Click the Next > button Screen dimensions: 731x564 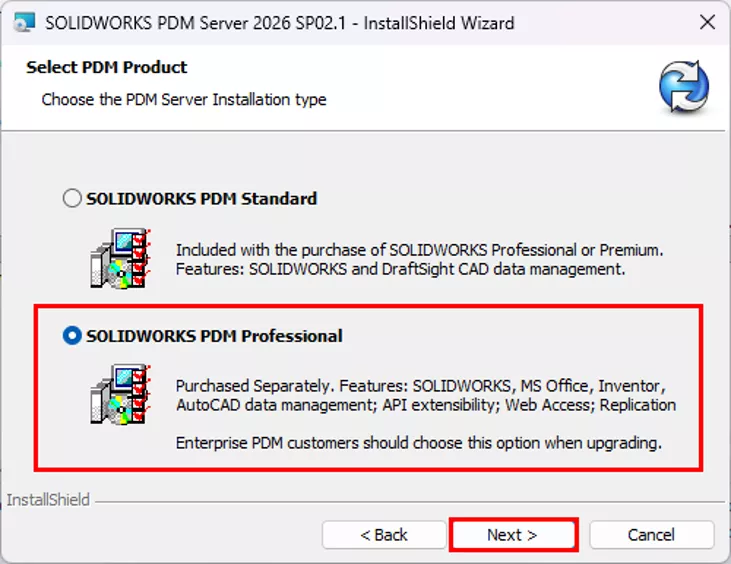[513, 535]
